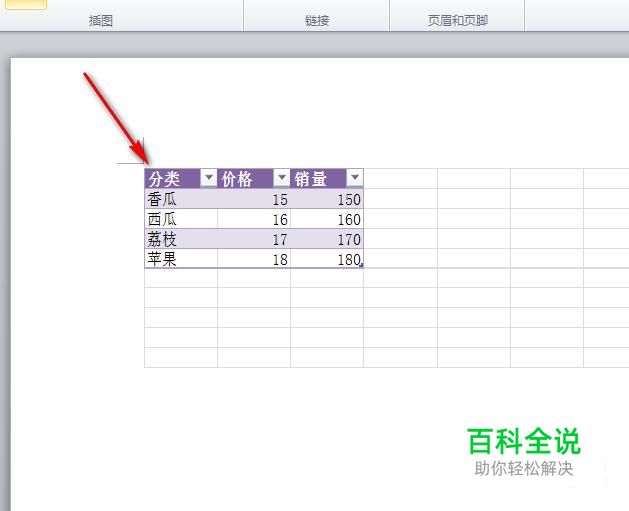Viewport: 629px width, 511px height.
Task: Click the cell containing 西瓜
Action: coord(181,219)
